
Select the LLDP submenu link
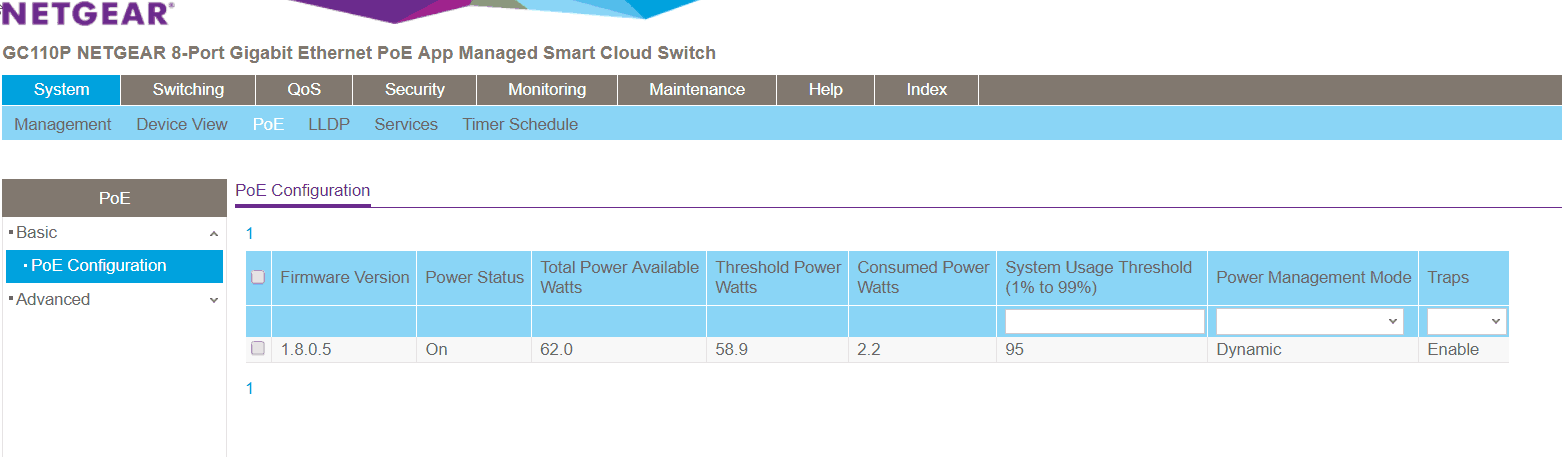tap(329, 124)
